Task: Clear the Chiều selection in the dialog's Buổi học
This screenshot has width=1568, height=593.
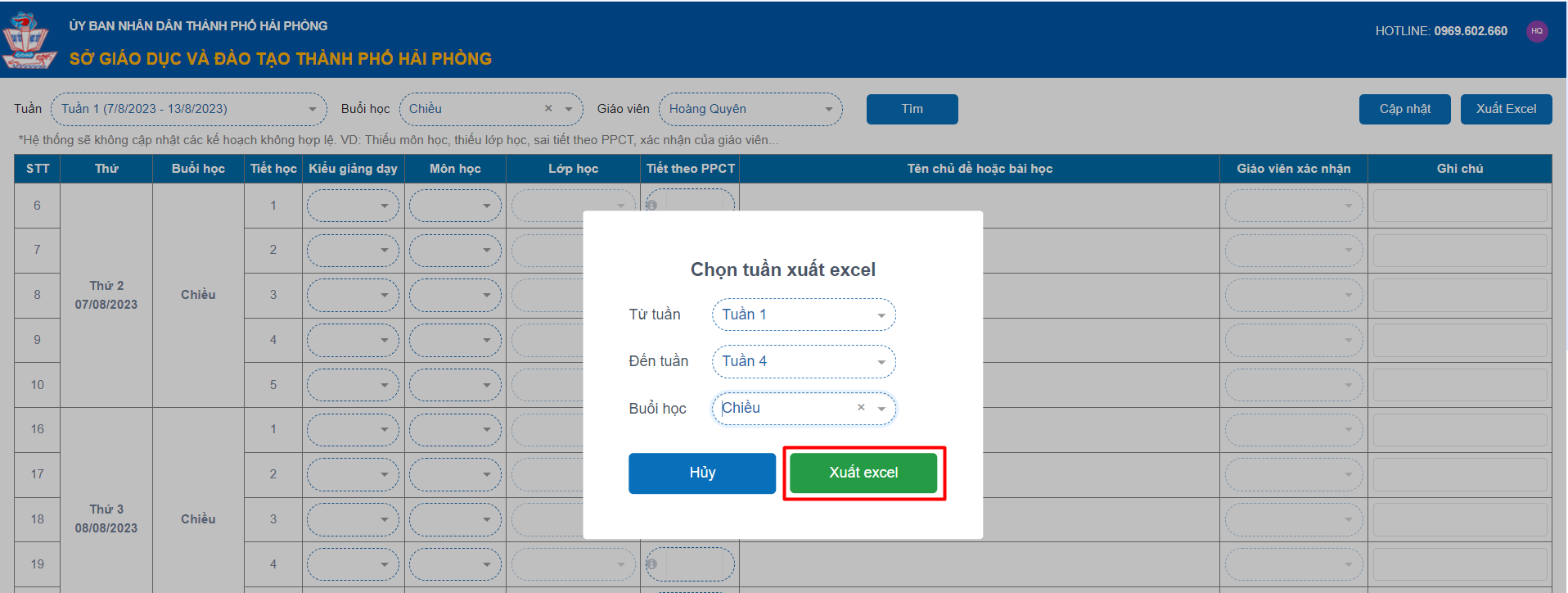Action: tap(861, 408)
